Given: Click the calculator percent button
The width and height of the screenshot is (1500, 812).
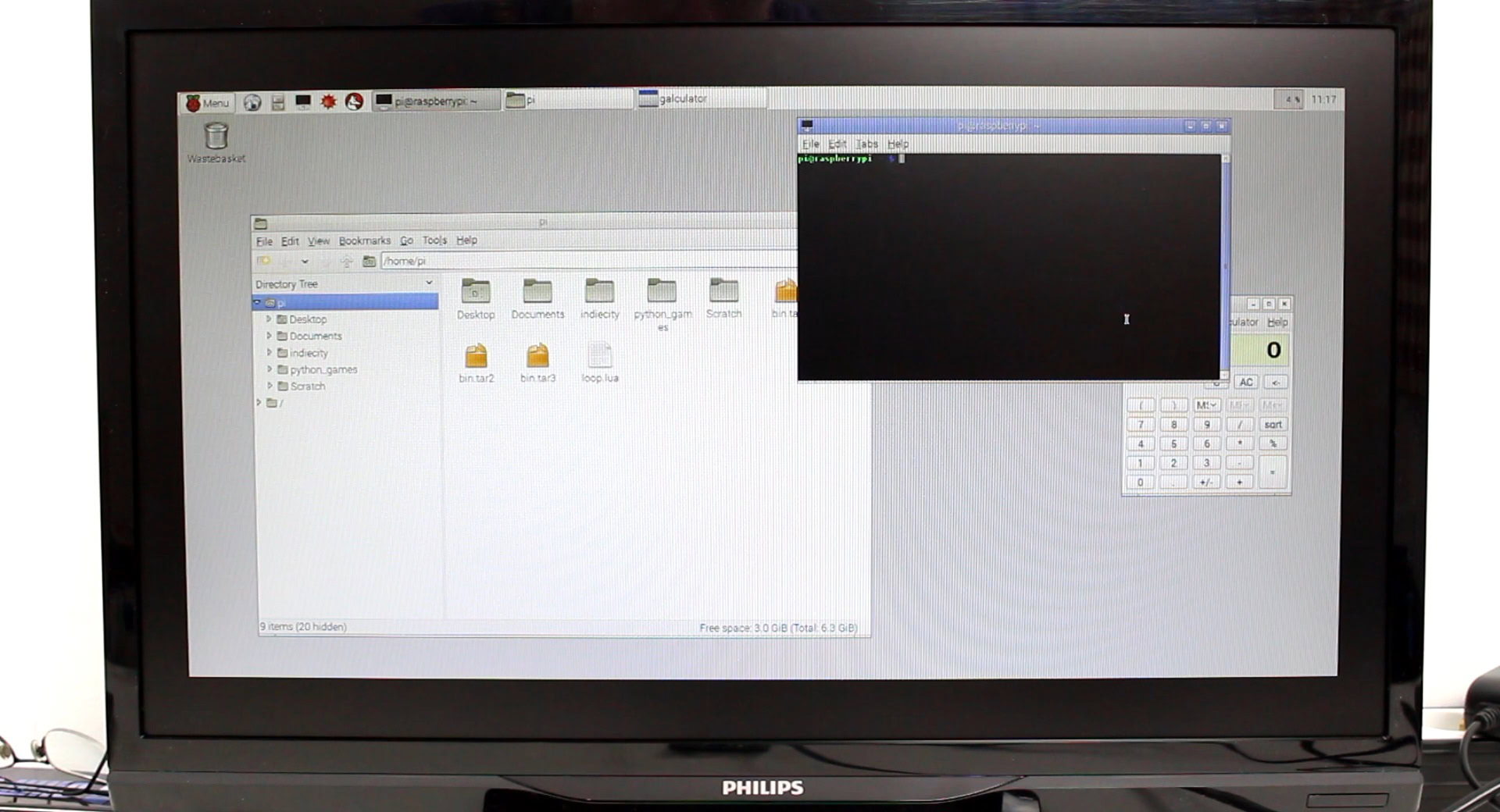Looking at the screenshot, I should point(1273,443).
